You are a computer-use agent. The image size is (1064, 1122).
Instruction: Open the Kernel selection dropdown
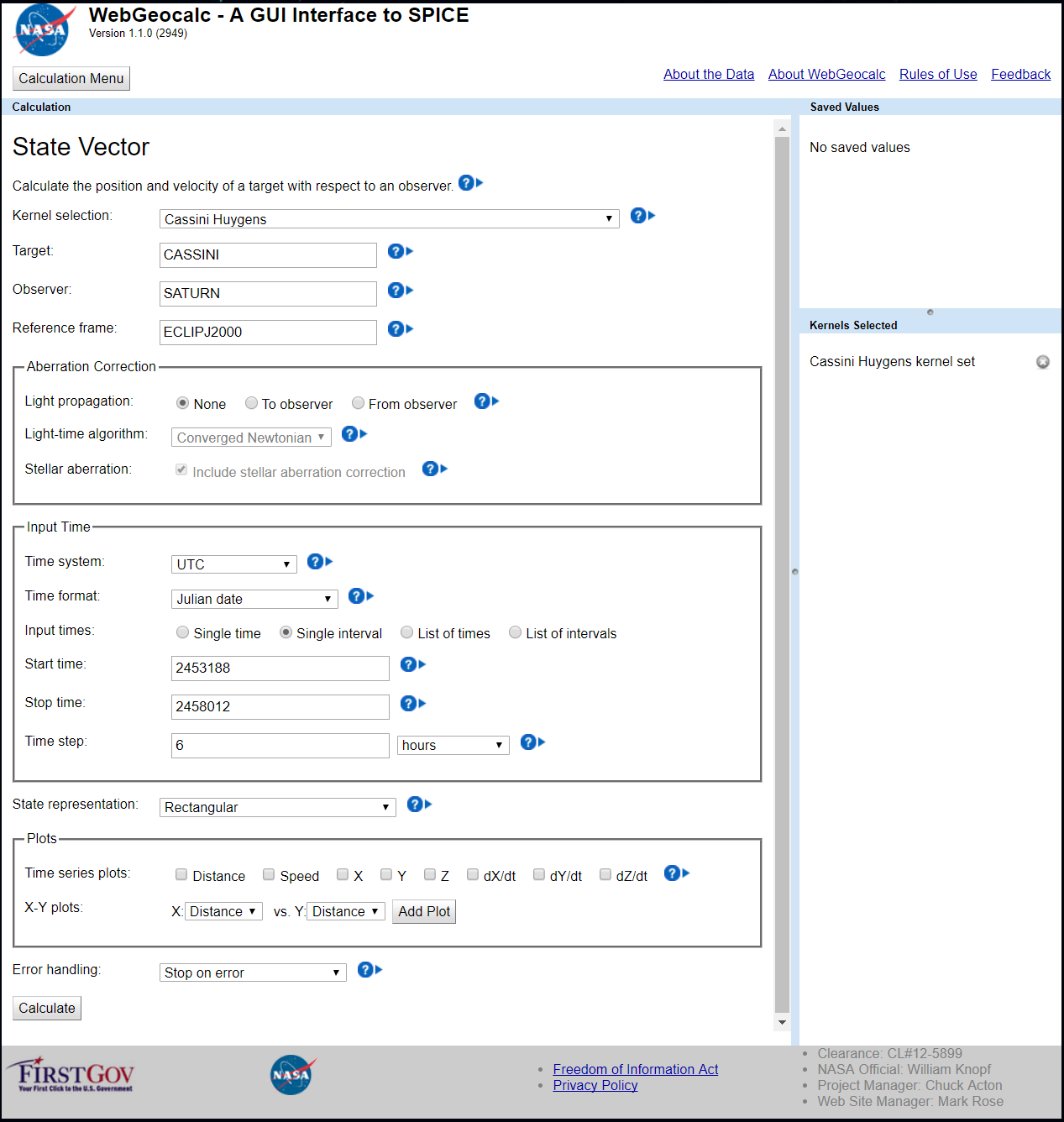pos(390,219)
